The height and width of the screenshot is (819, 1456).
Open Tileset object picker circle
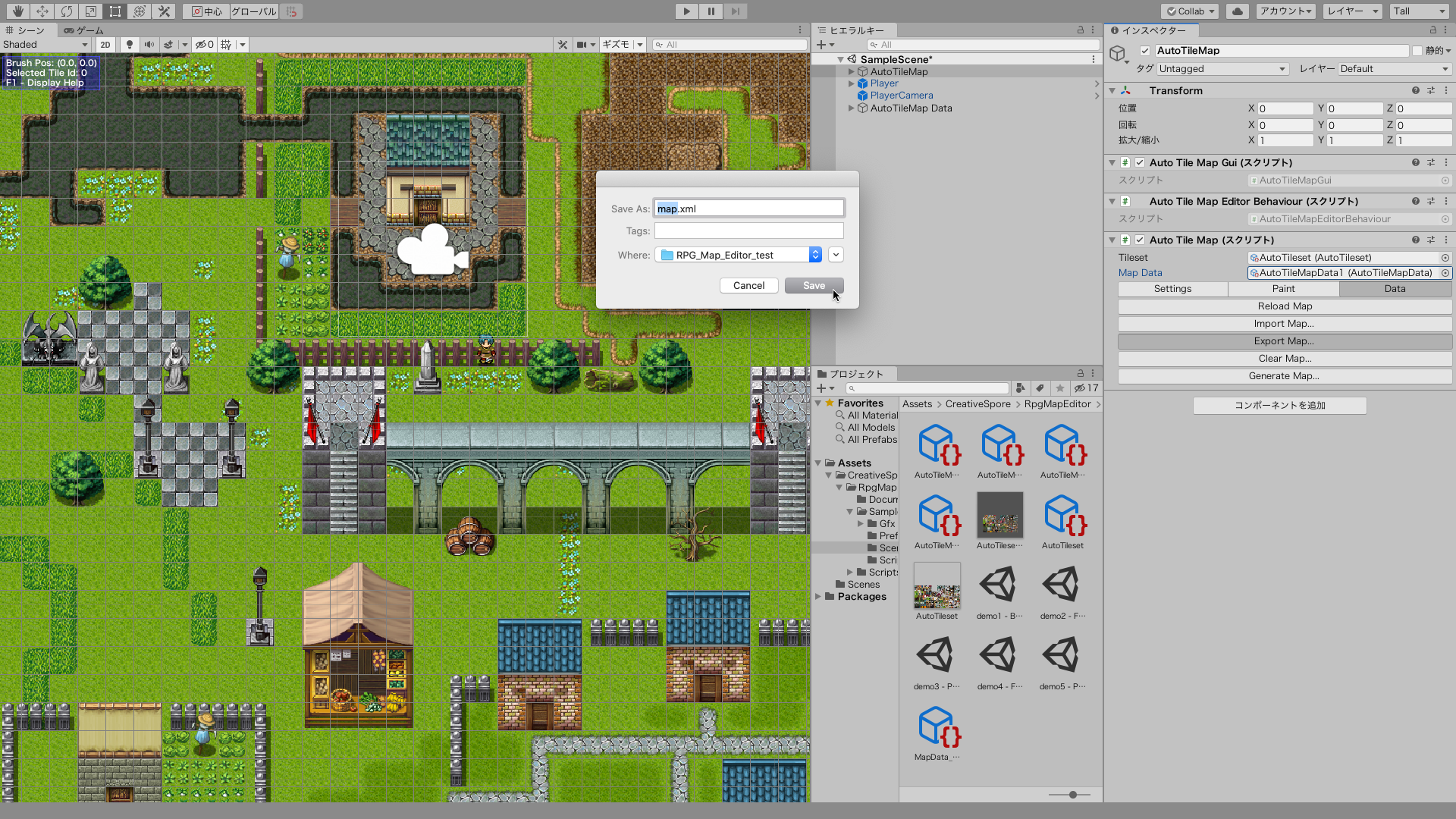pos(1445,258)
